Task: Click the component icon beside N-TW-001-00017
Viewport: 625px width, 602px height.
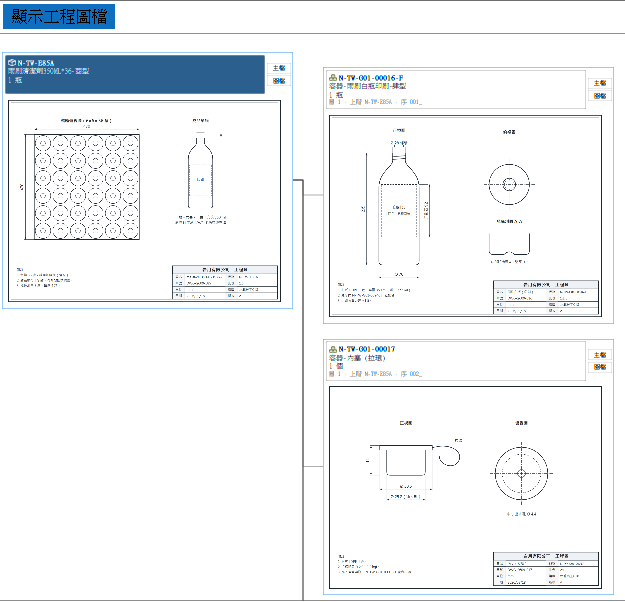Action: coord(333,349)
